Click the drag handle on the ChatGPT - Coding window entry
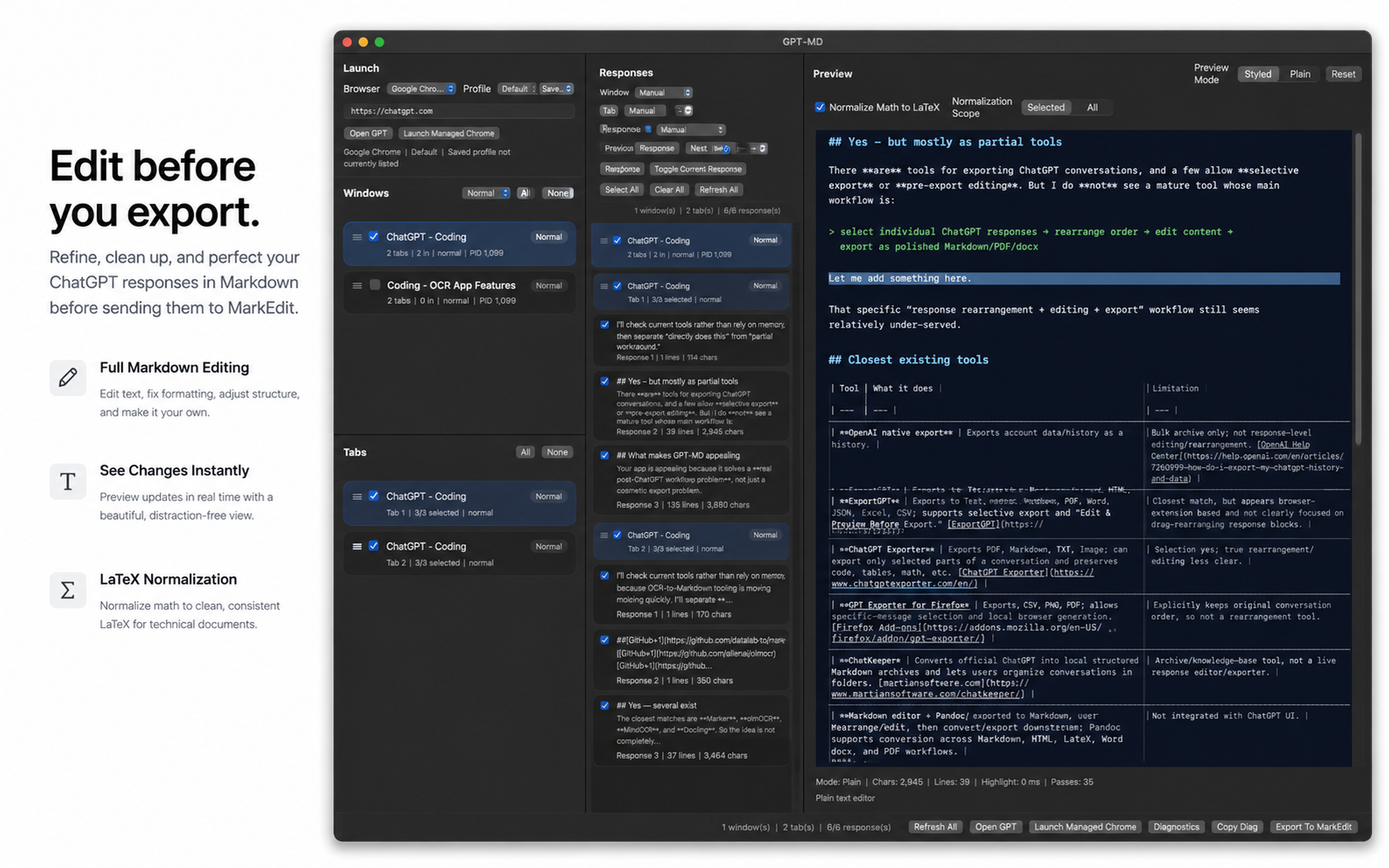Viewport: 1389px width, 868px height. (357, 236)
